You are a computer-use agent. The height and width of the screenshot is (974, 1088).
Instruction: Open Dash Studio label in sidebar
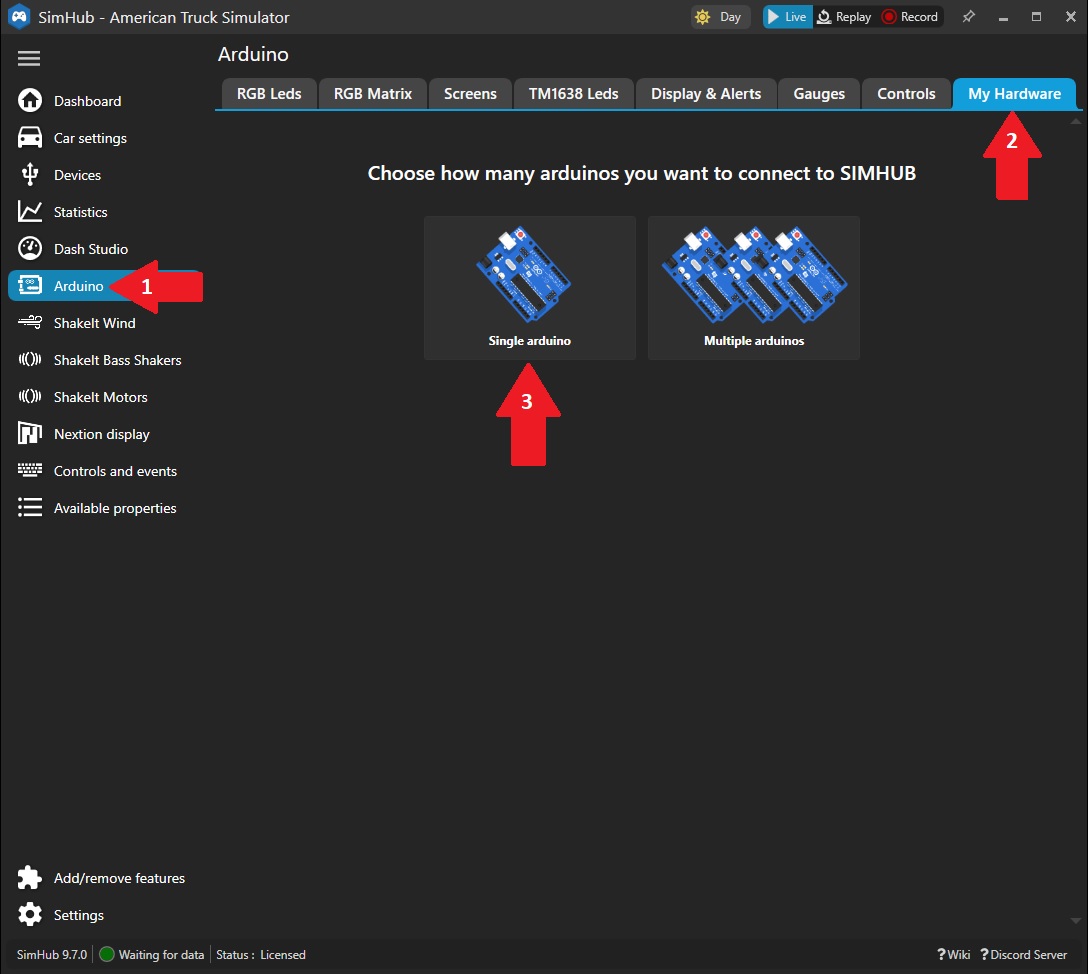coord(91,249)
